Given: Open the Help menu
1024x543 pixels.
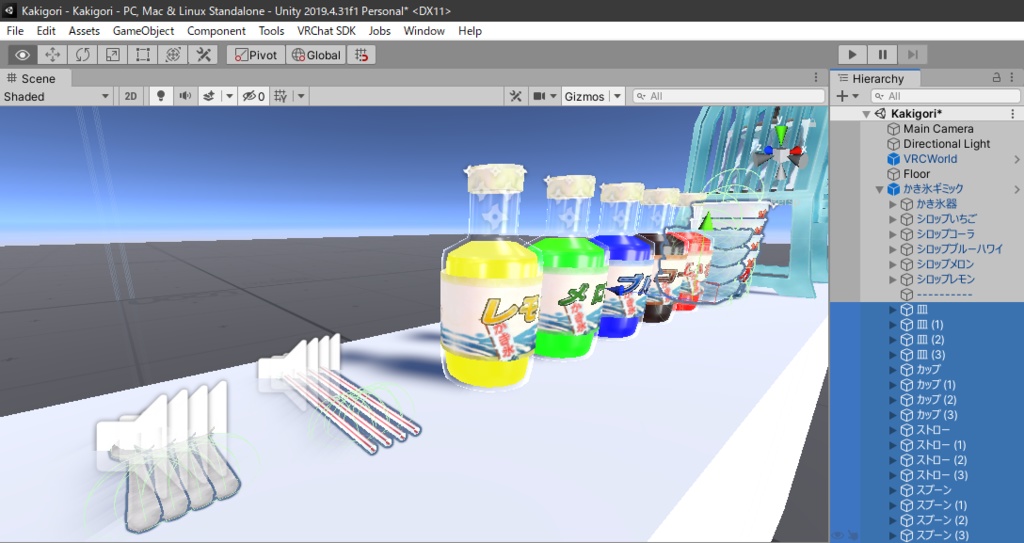Looking at the screenshot, I should pyautogui.click(x=470, y=31).
